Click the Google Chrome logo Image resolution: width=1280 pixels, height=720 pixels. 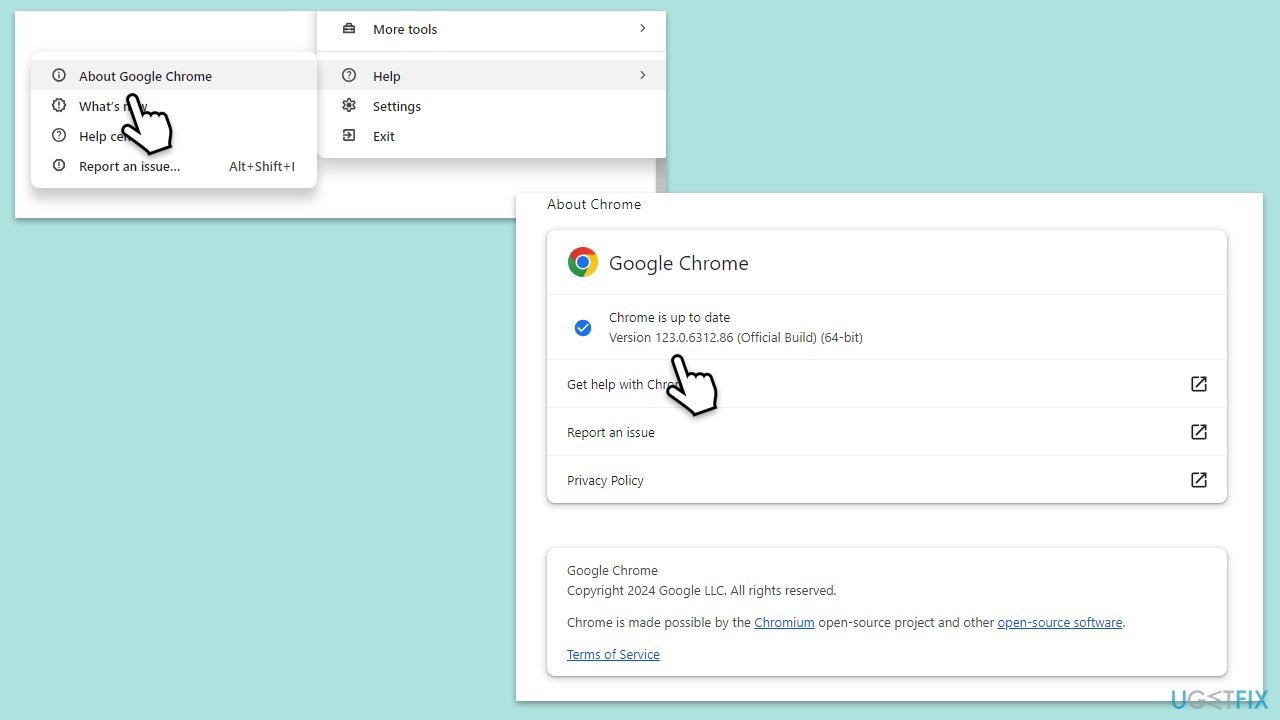tap(583, 263)
